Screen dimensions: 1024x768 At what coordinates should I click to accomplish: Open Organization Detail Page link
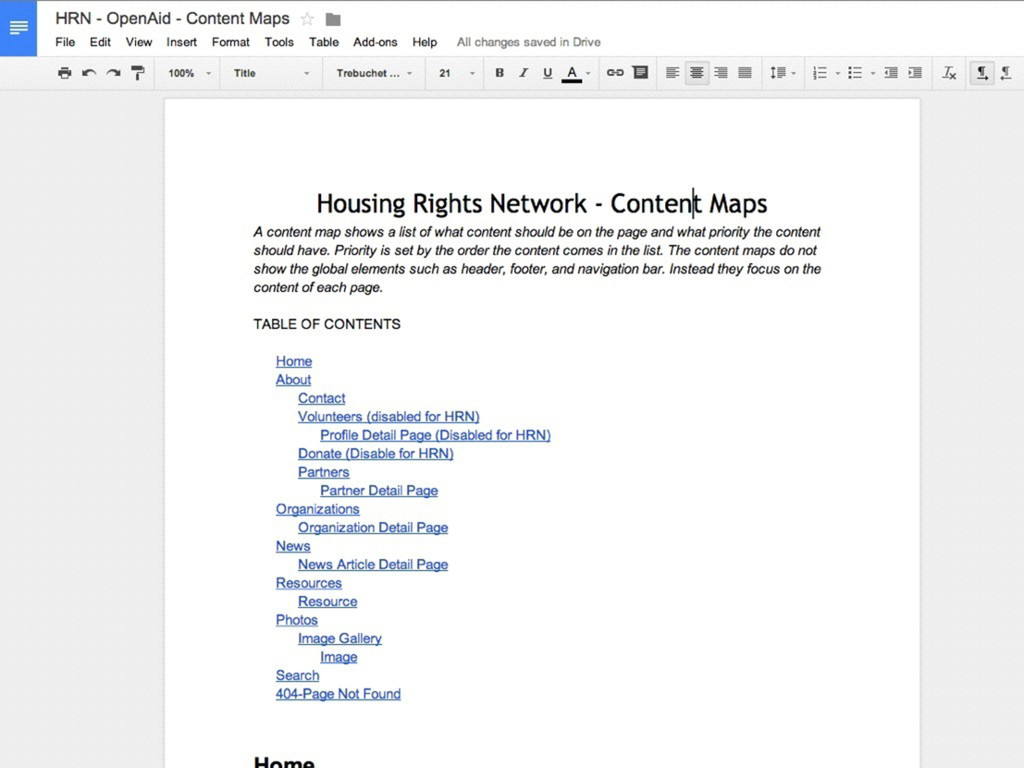click(373, 527)
